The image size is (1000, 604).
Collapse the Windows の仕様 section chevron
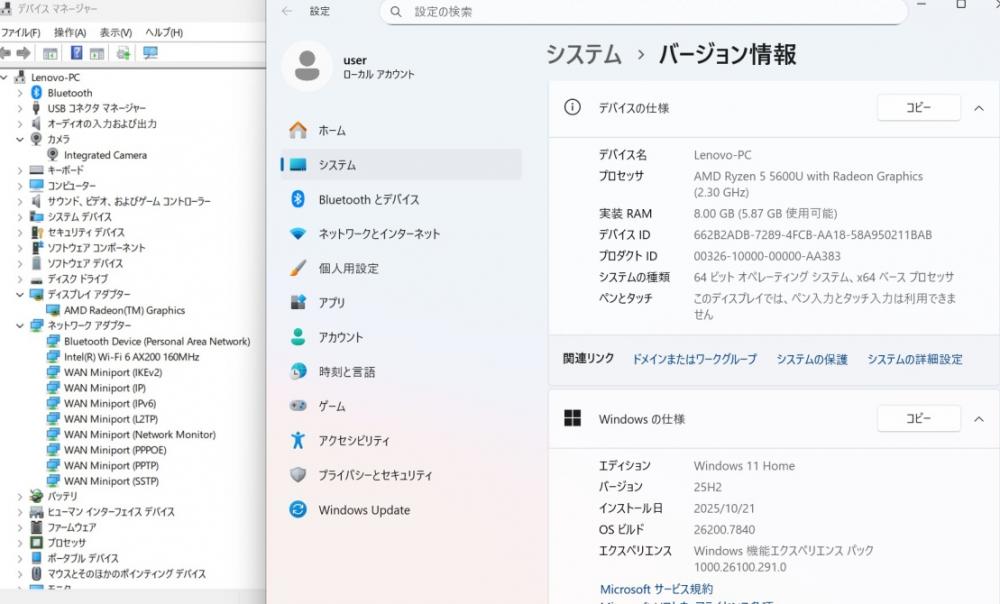click(979, 419)
